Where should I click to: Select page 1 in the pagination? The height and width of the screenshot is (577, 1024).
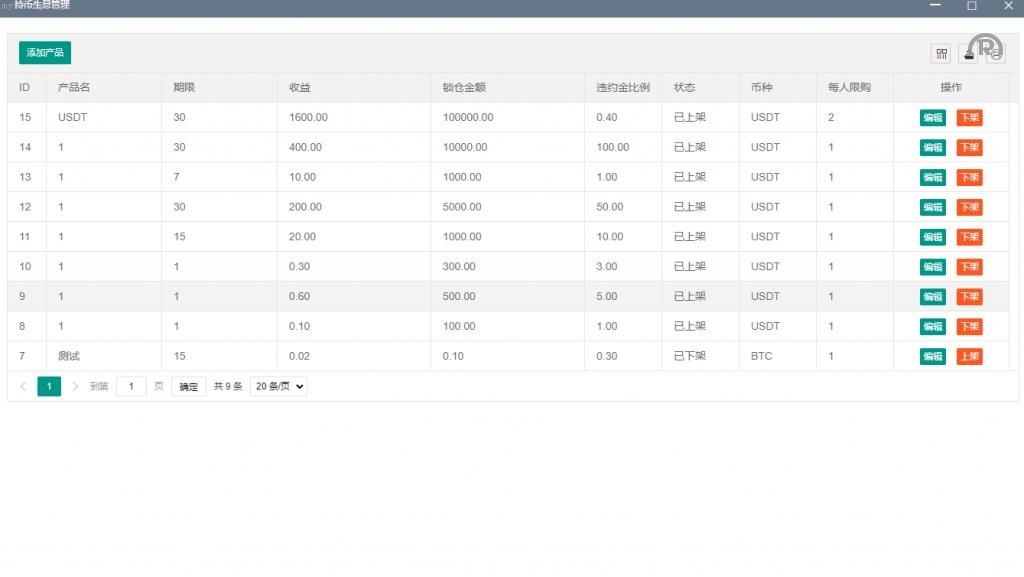coord(49,386)
